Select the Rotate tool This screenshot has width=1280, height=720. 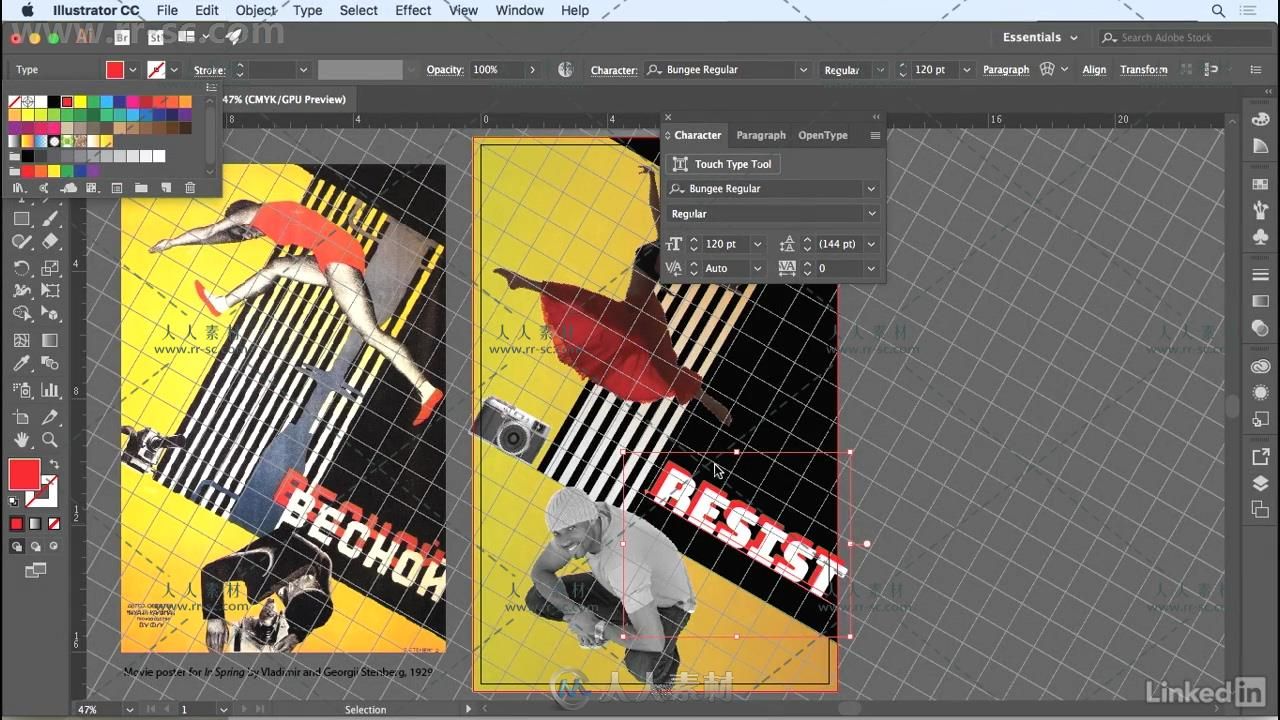click(x=21, y=267)
